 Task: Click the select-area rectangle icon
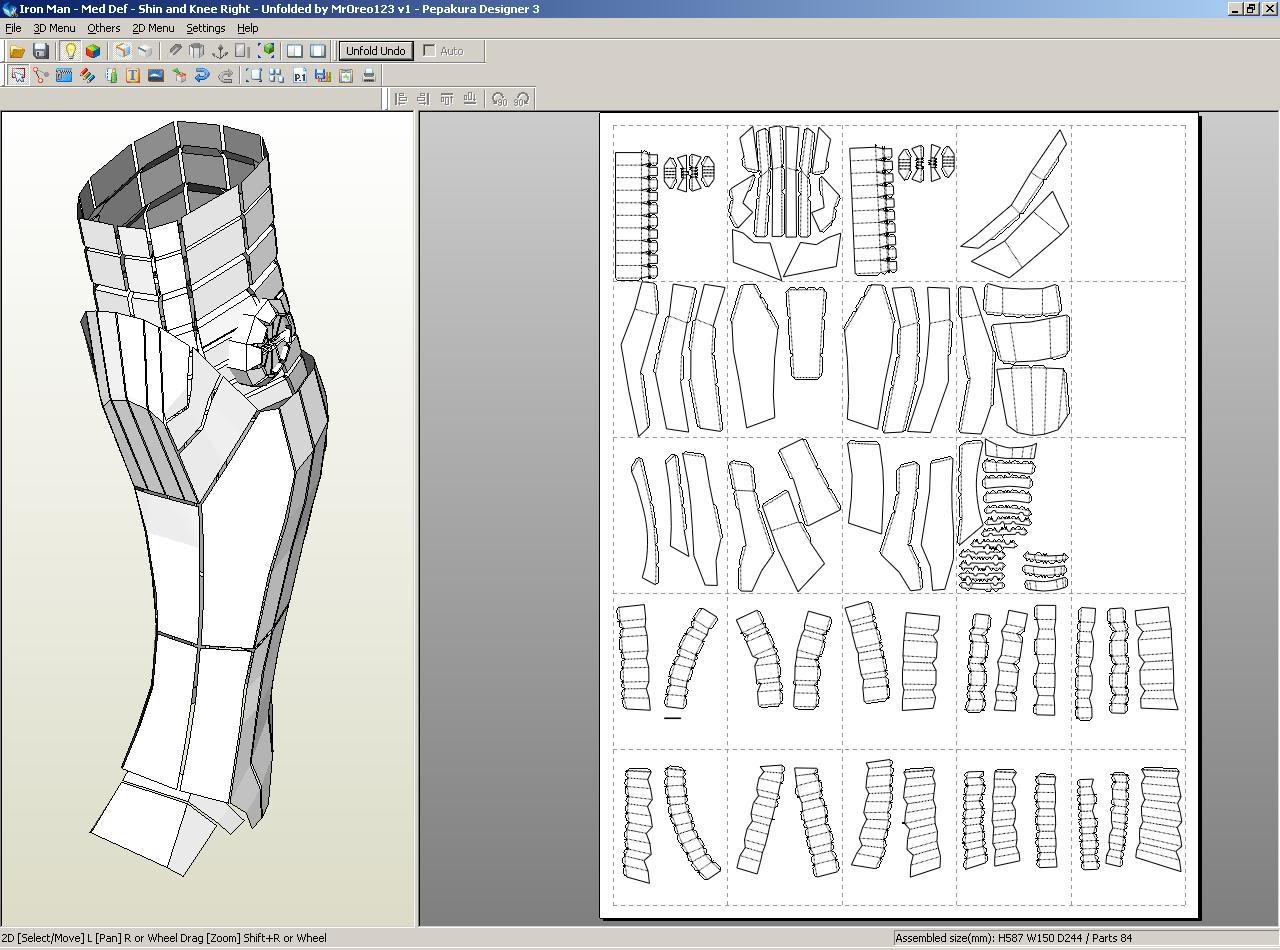pyautogui.click(x=254, y=75)
